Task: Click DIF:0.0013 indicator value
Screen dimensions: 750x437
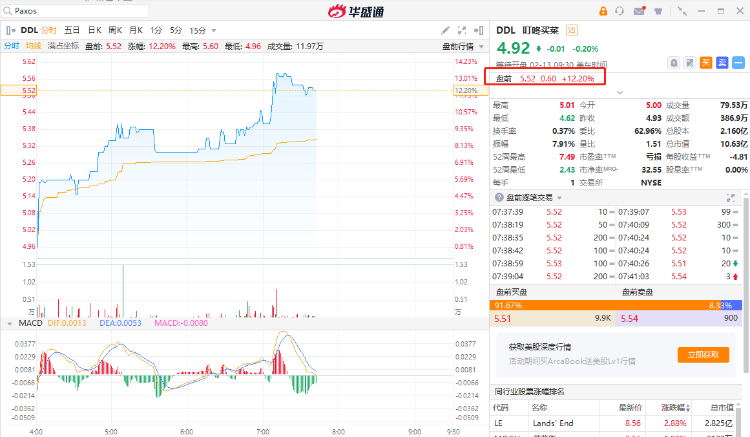Action: point(67,323)
